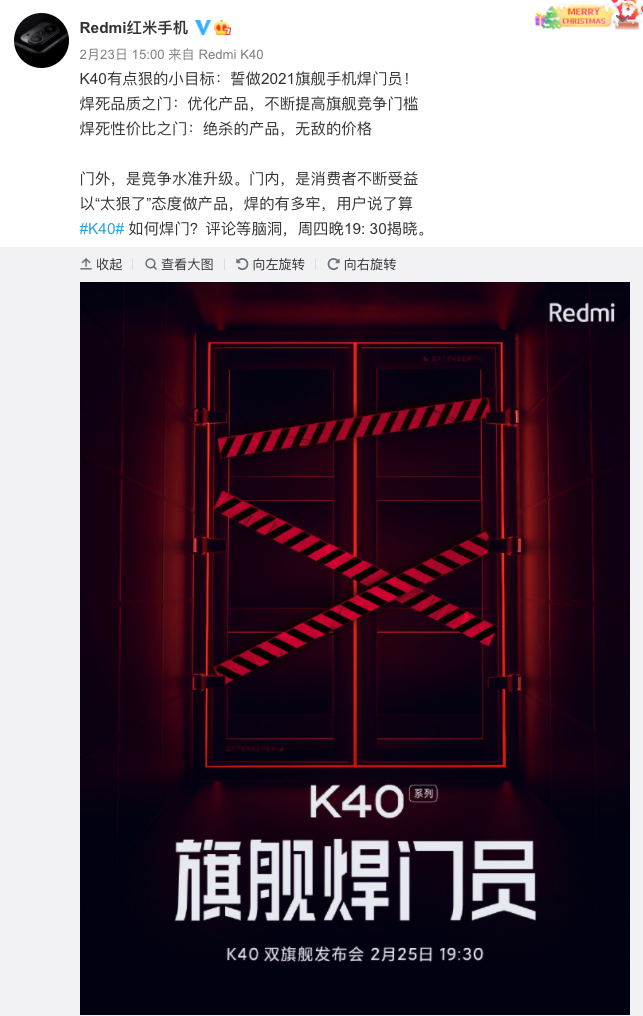
Task: Click the rotate-right arrow icon
Action: tap(333, 264)
